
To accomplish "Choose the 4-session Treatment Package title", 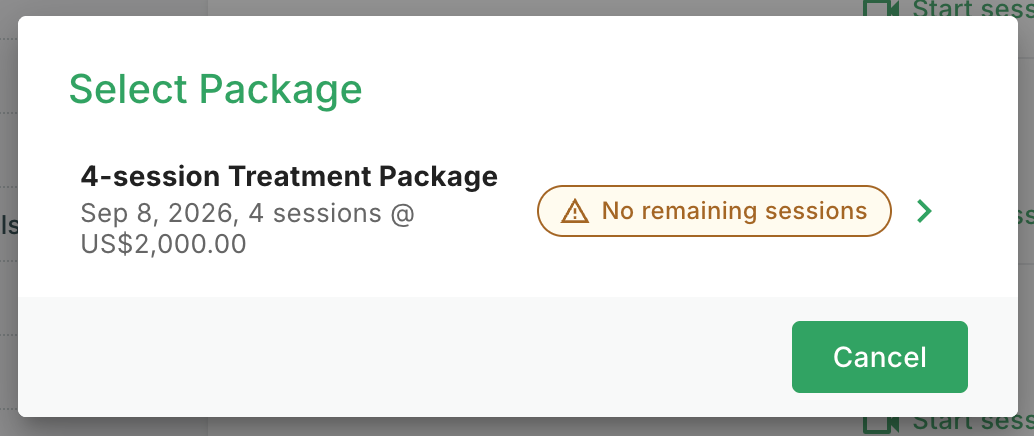I will pos(289,176).
